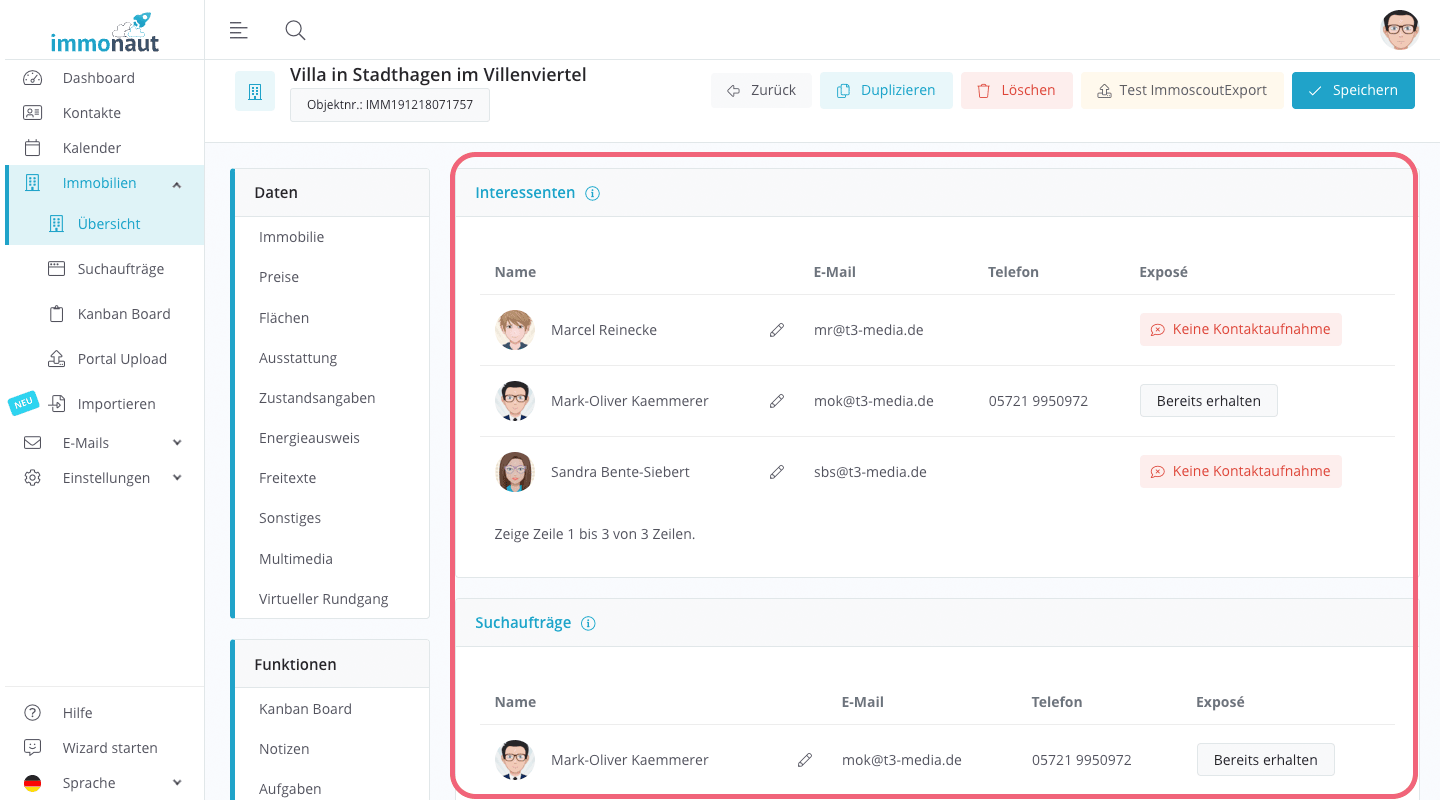The height and width of the screenshot is (800, 1440).
Task: Open the user profile avatar at top right
Action: click(x=1399, y=30)
